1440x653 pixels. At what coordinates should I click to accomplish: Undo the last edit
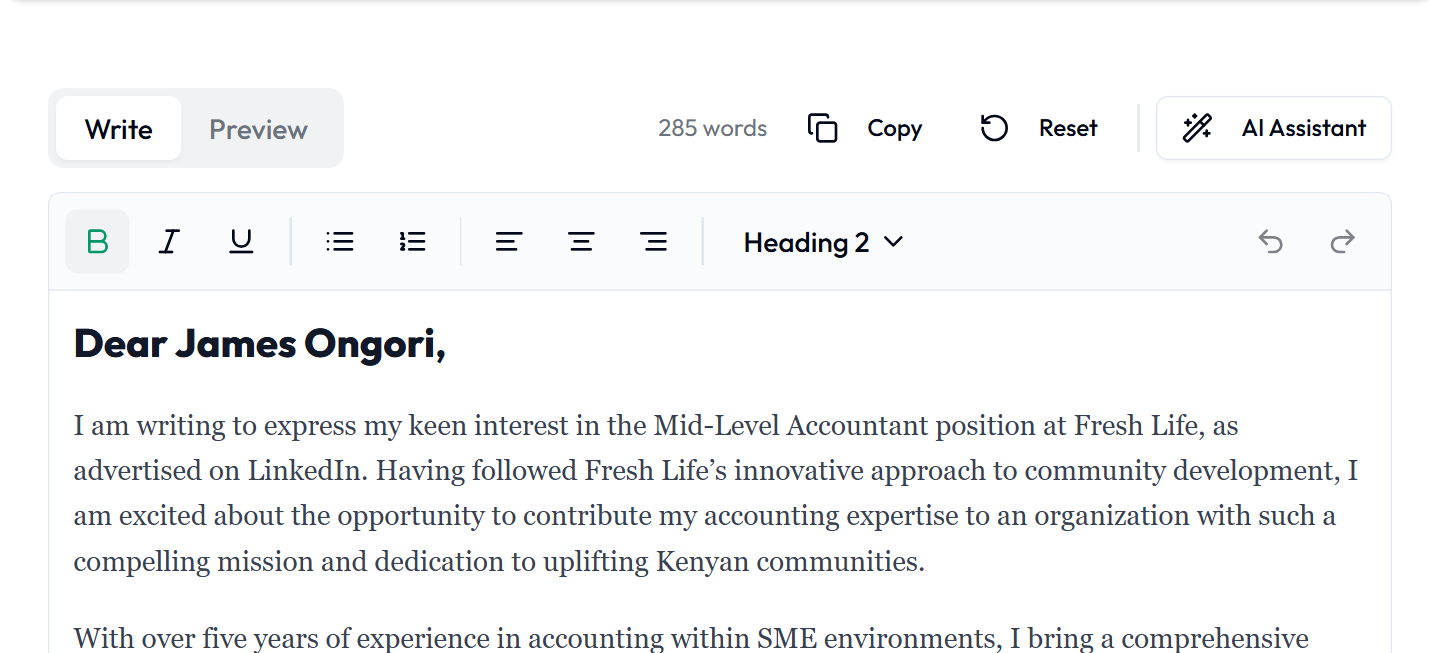pos(1270,242)
